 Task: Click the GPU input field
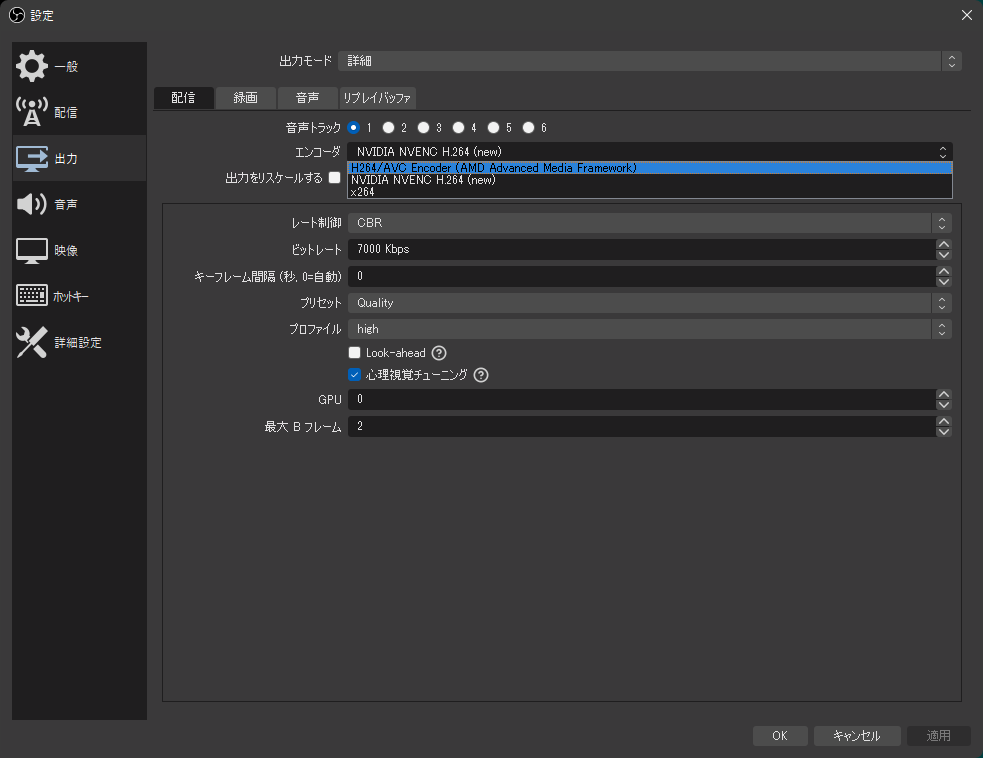click(642, 399)
